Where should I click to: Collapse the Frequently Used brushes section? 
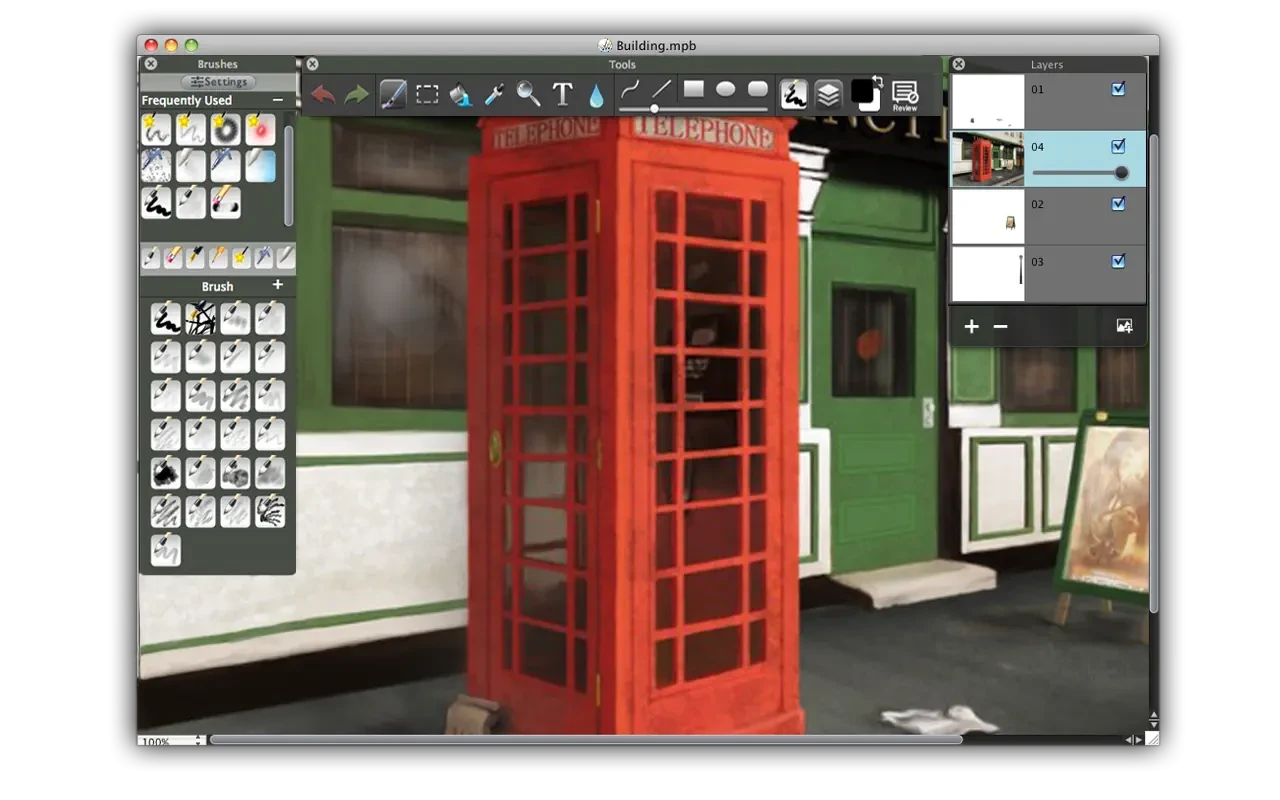(x=278, y=100)
